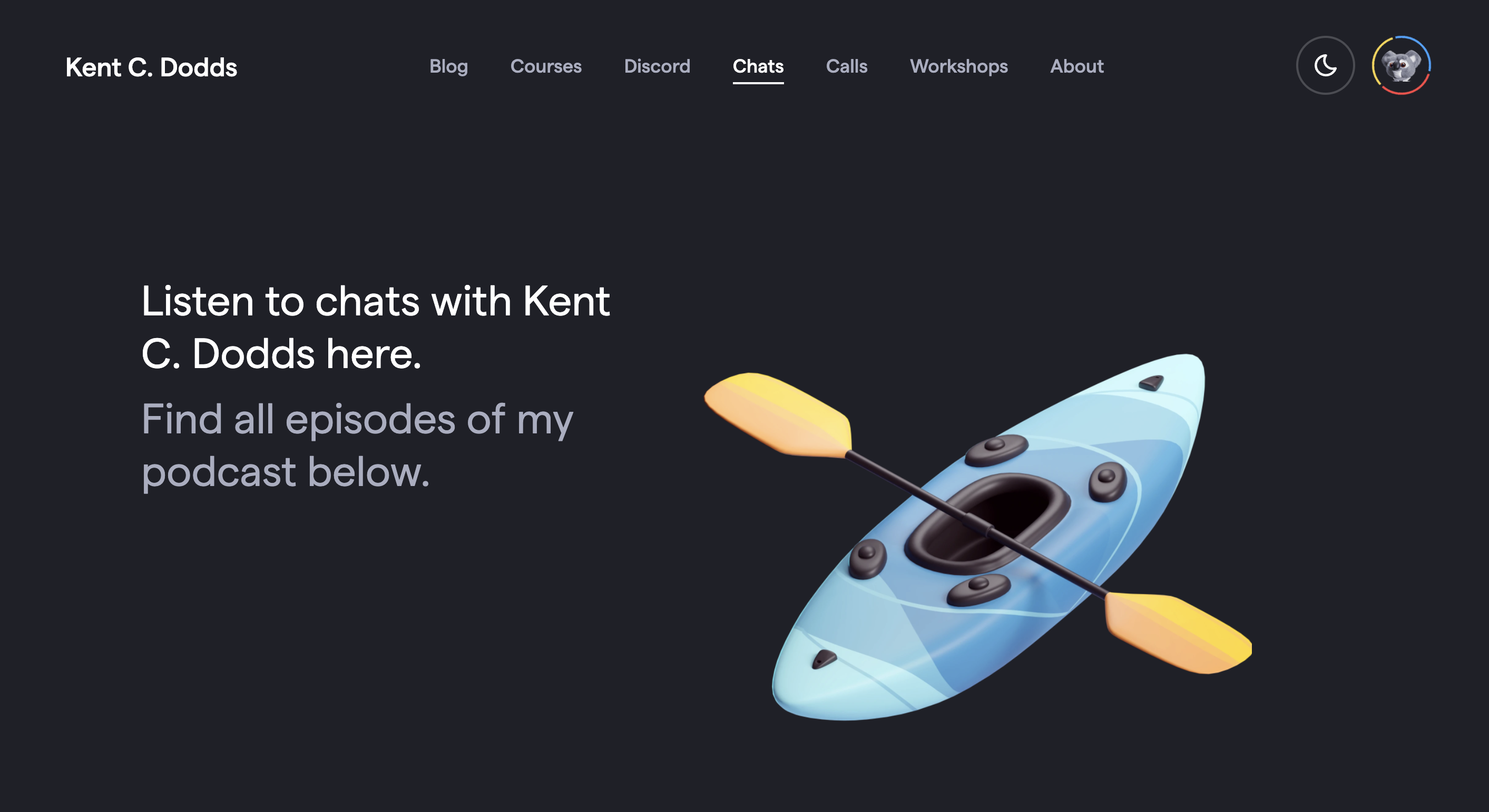This screenshot has width=1489, height=812.
Task: Open the Blog page
Action: [448, 66]
